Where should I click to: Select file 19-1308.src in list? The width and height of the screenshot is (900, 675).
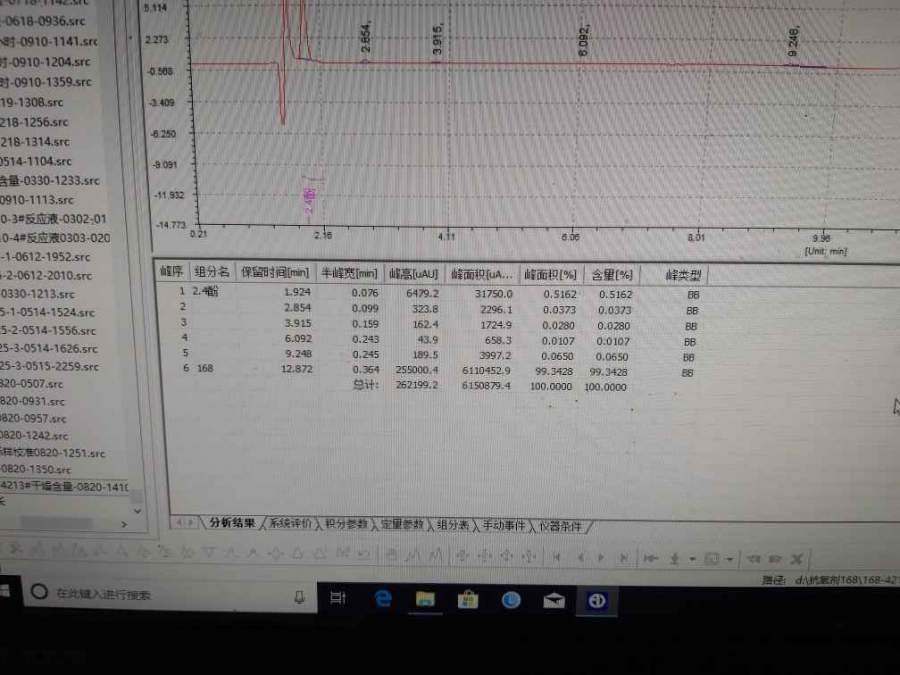[x=32, y=102]
